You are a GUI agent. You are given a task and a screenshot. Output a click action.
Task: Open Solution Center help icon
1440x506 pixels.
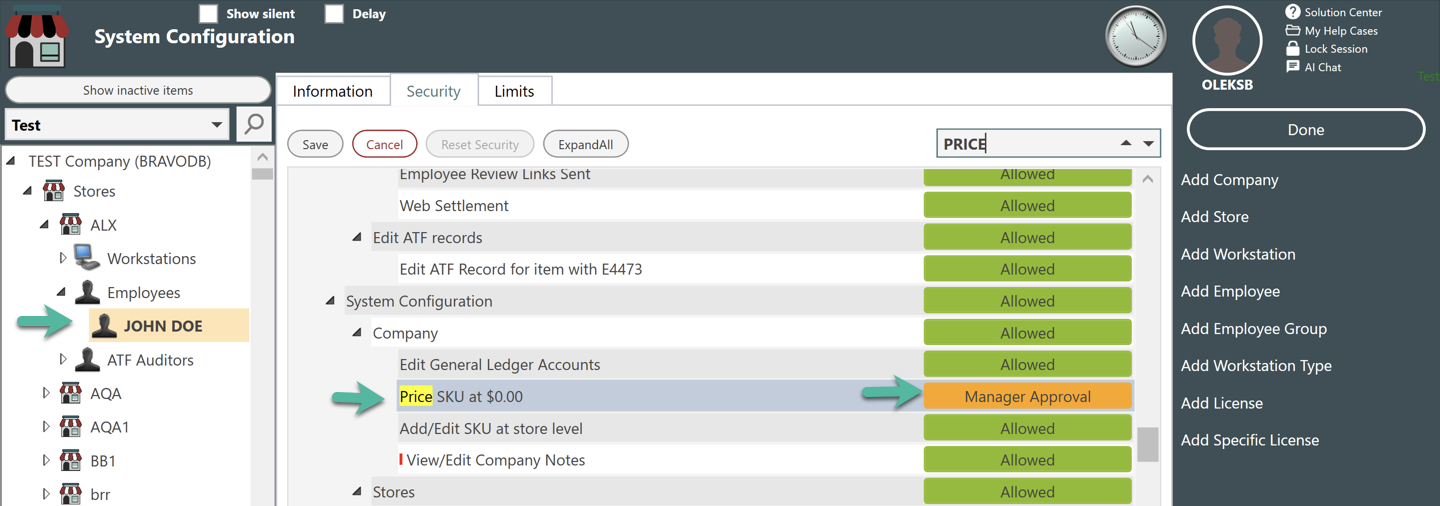click(x=1293, y=12)
